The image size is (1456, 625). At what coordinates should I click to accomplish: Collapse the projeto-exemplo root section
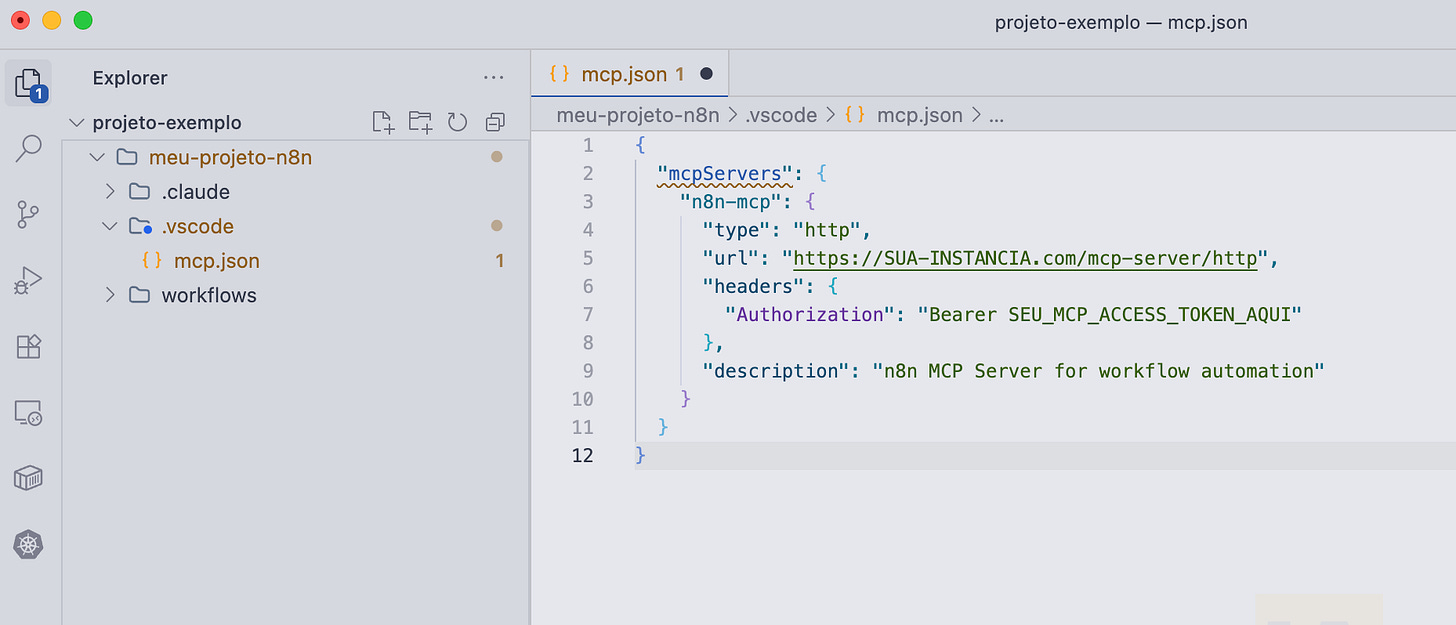(75, 122)
